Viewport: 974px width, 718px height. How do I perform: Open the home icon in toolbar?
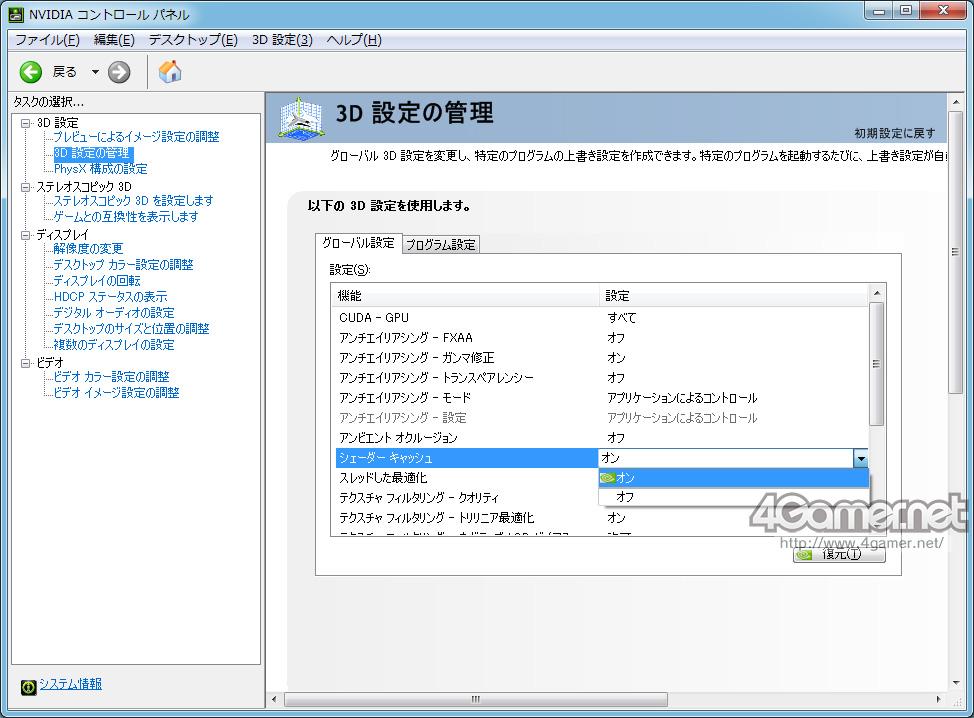pyautogui.click(x=170, y=72)
